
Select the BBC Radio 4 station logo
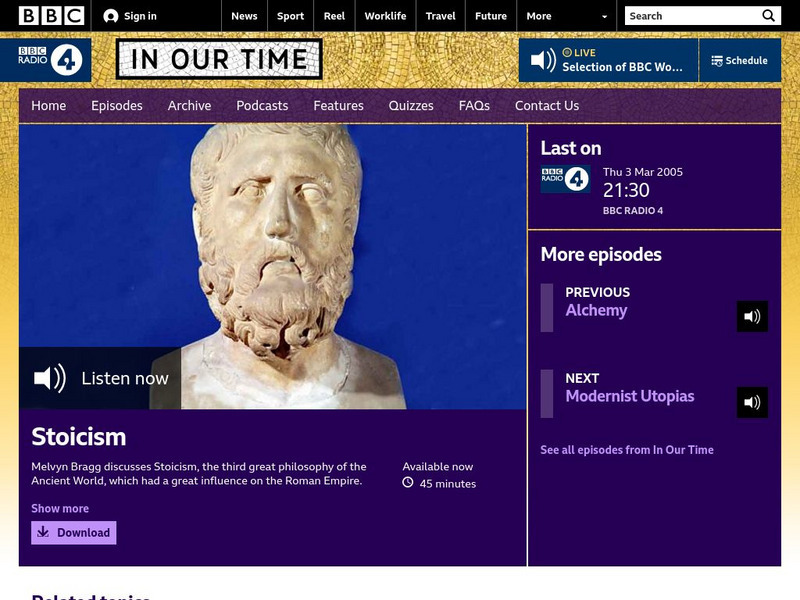pos(45,58)
